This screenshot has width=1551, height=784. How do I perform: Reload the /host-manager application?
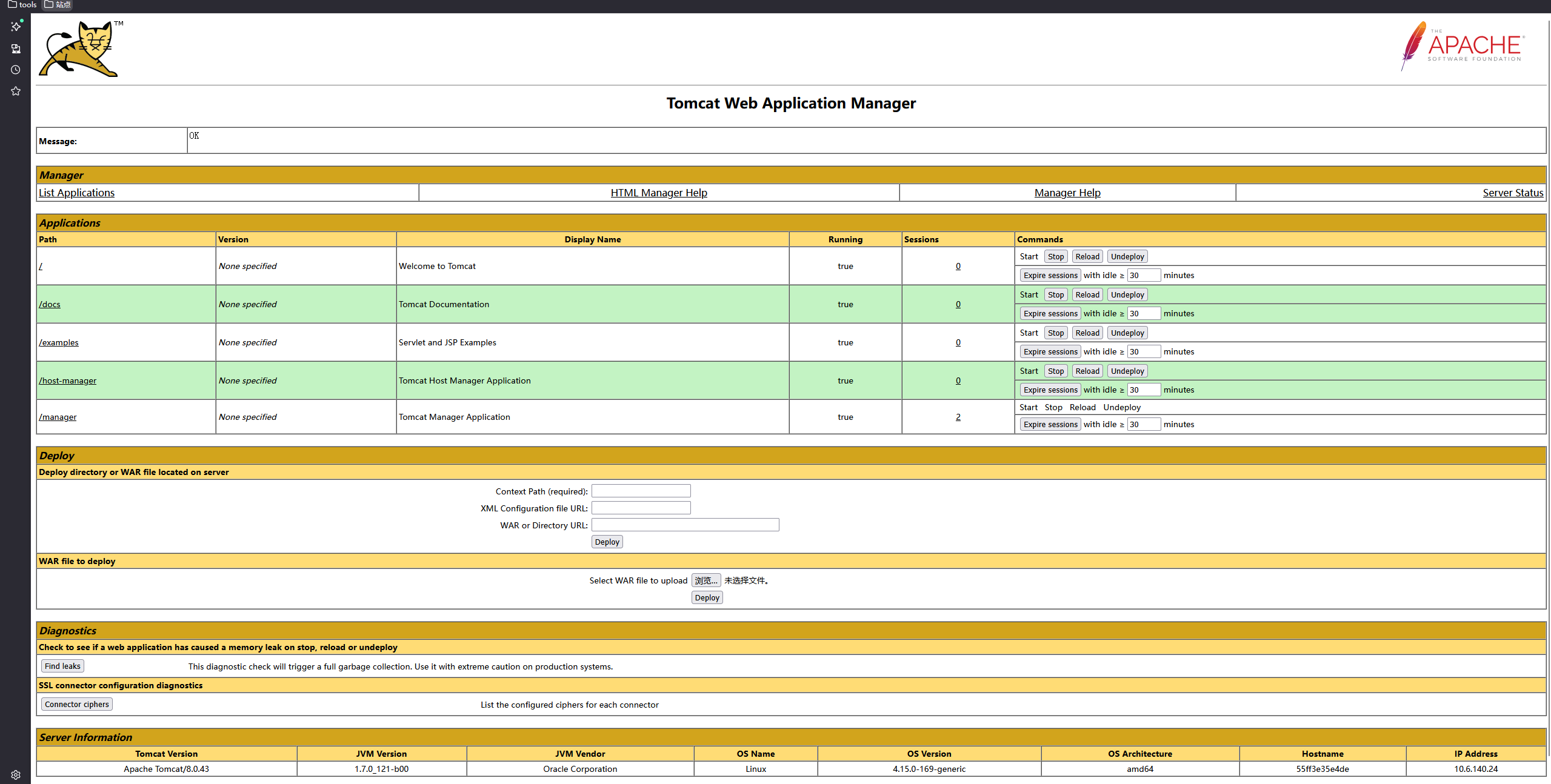pos(1087,371)
